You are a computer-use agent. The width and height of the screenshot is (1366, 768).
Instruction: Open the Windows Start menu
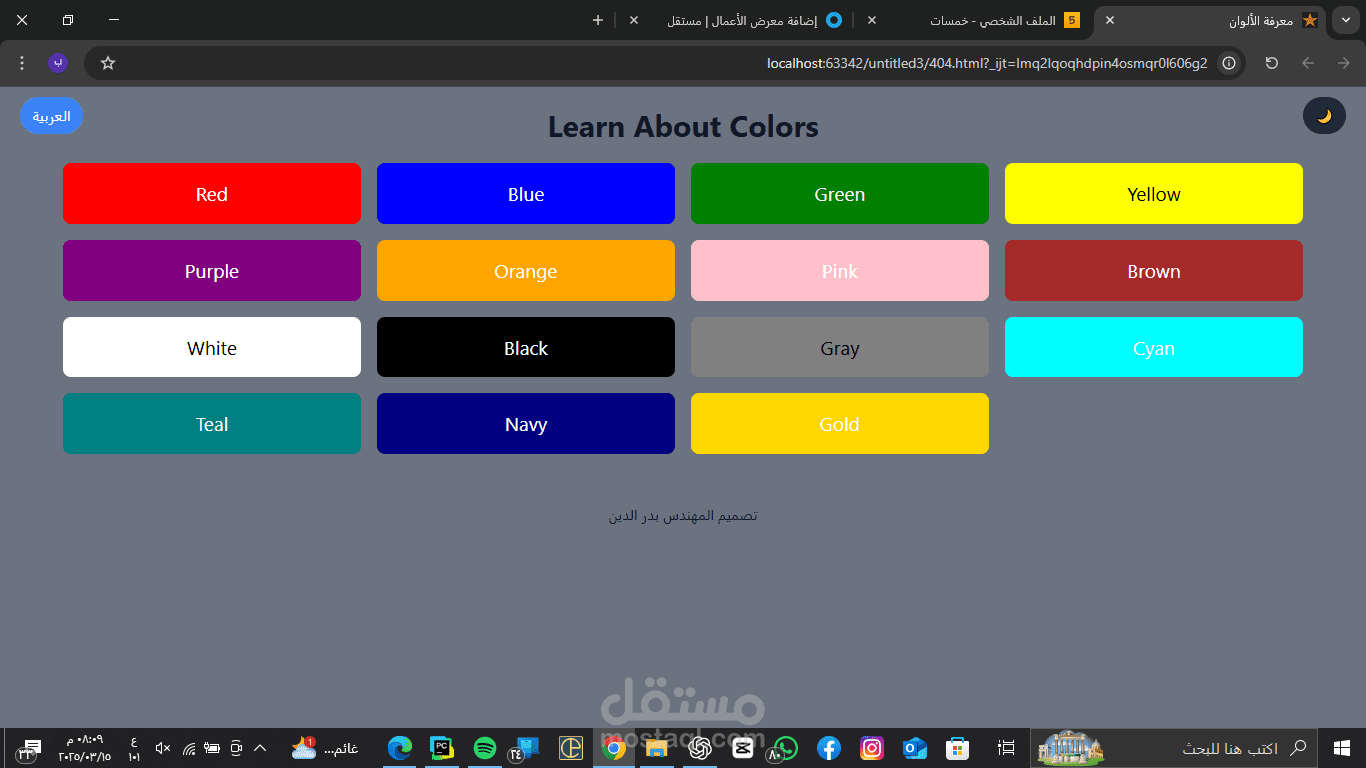coord(1342,748)
